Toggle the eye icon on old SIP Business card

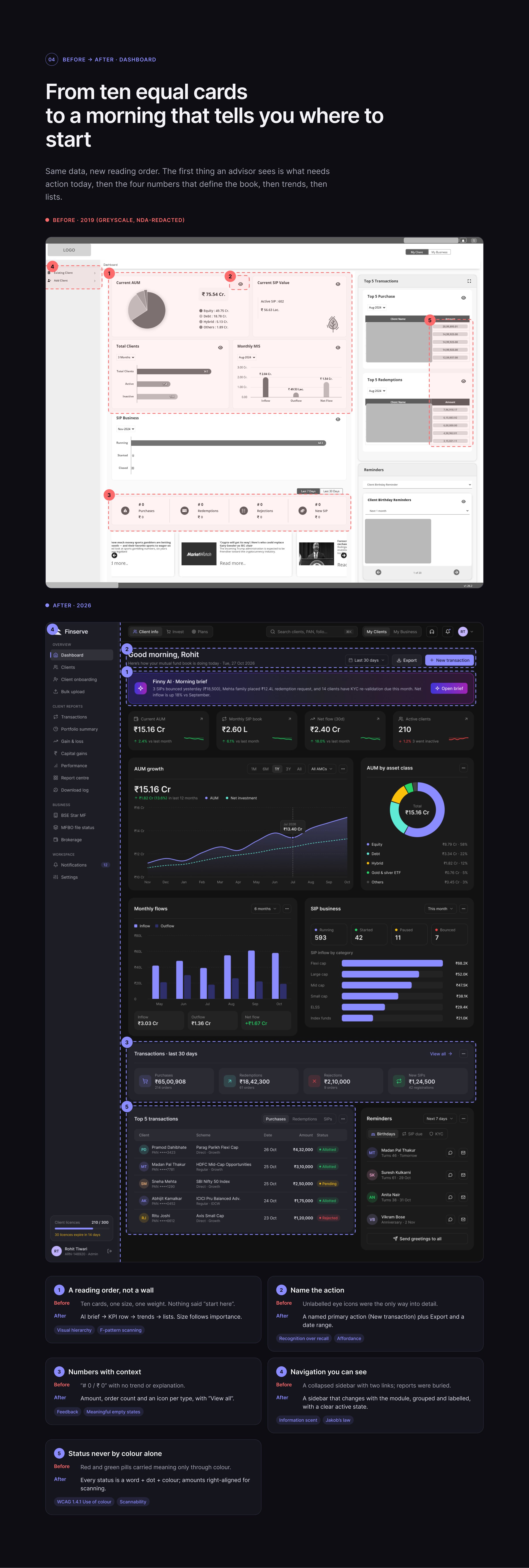point(338,419)
